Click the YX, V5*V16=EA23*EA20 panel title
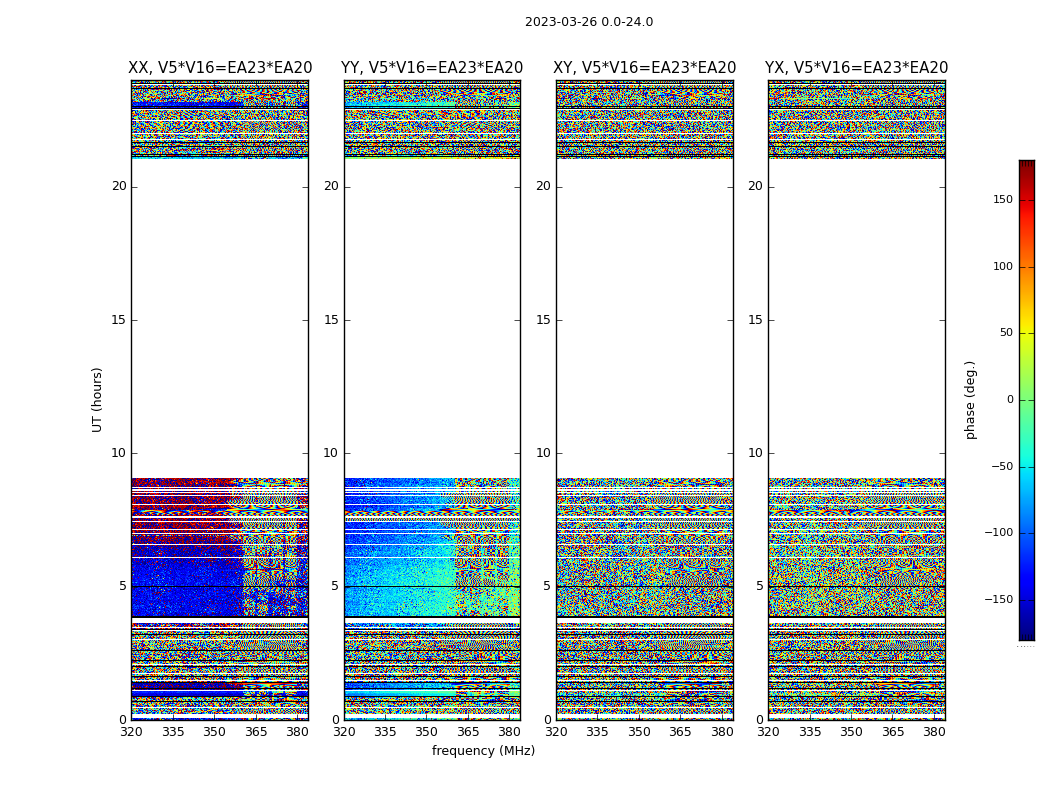 pos(856,68)
